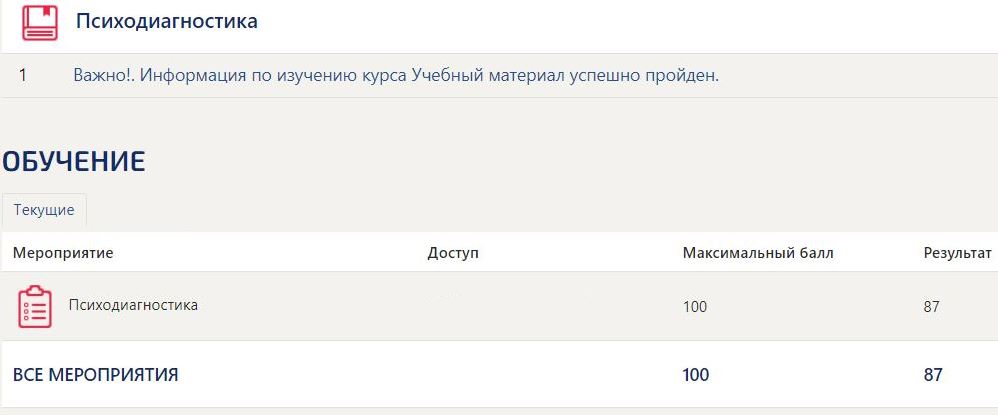
Task: Click the bold total maximum score 100
Action: pyautogui.click(x=696, y=375)
